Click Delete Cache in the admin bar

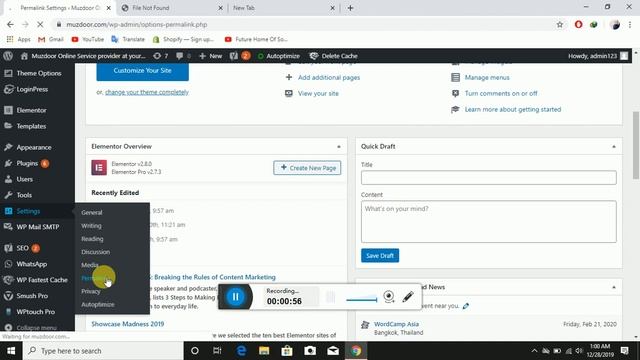coord(333,56)
